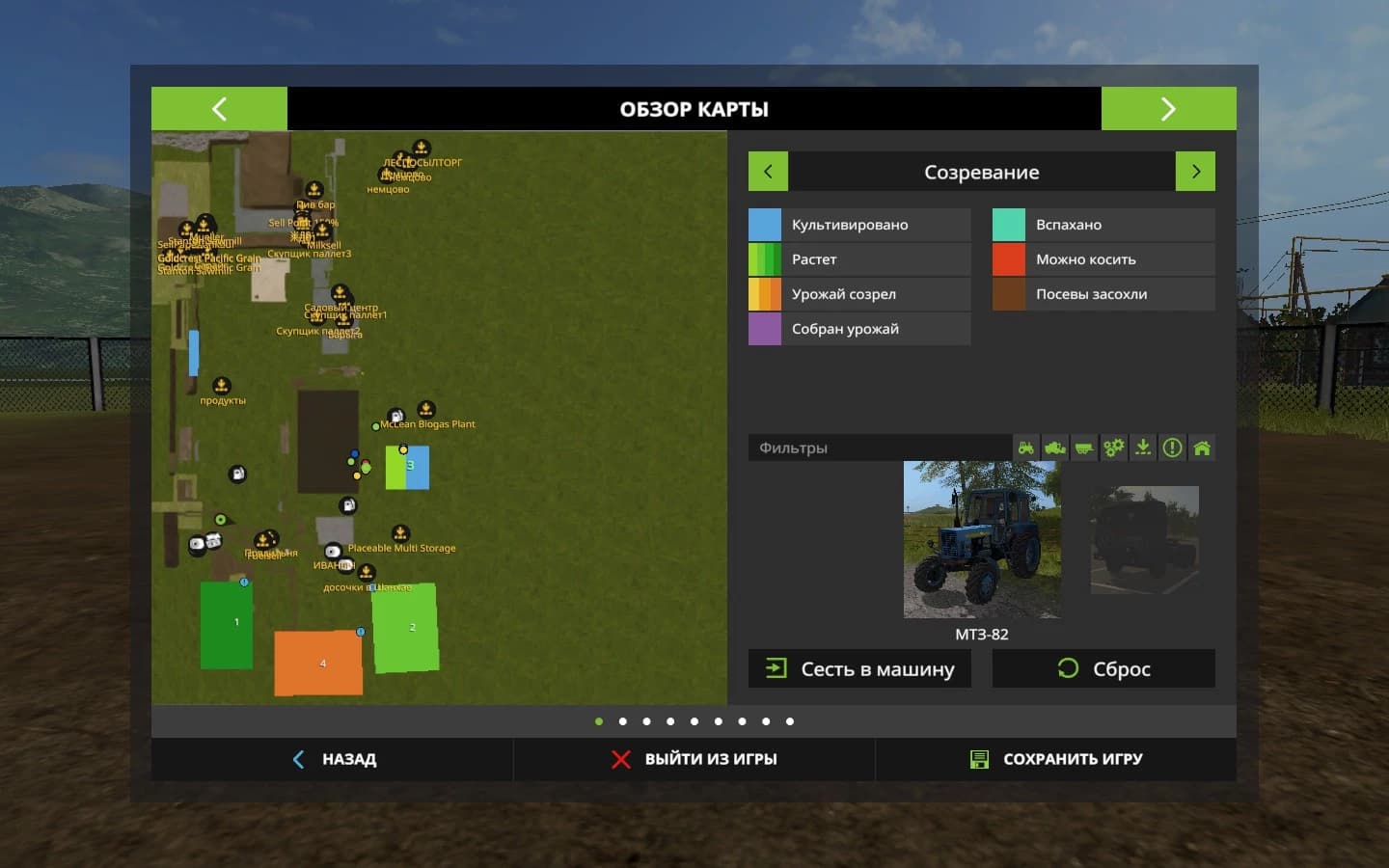Click the Сесть в машину button
1389x868 pixels.
click(x=859, y=668)
